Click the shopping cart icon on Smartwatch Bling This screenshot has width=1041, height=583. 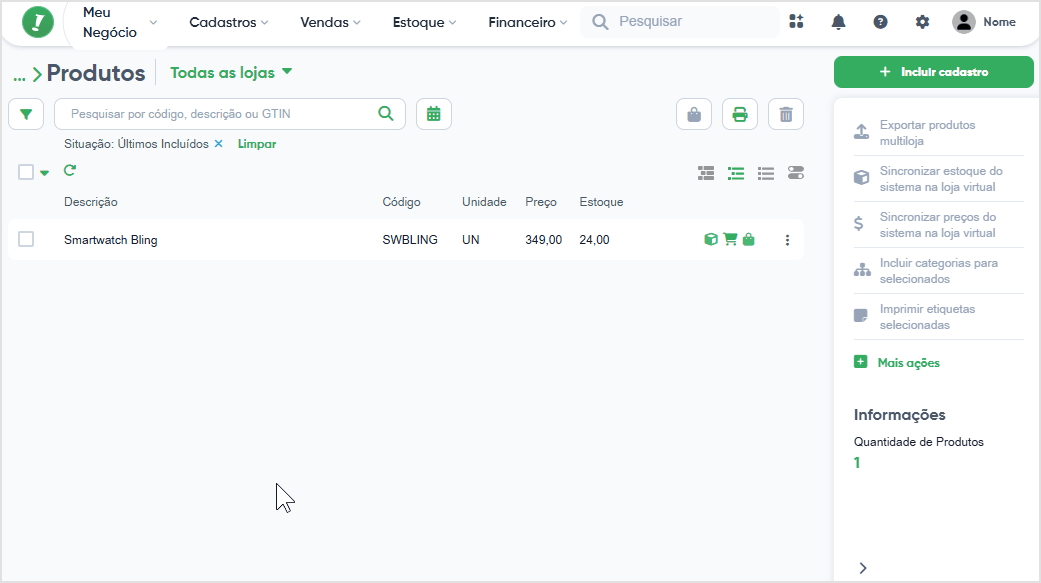pos(730,240)
